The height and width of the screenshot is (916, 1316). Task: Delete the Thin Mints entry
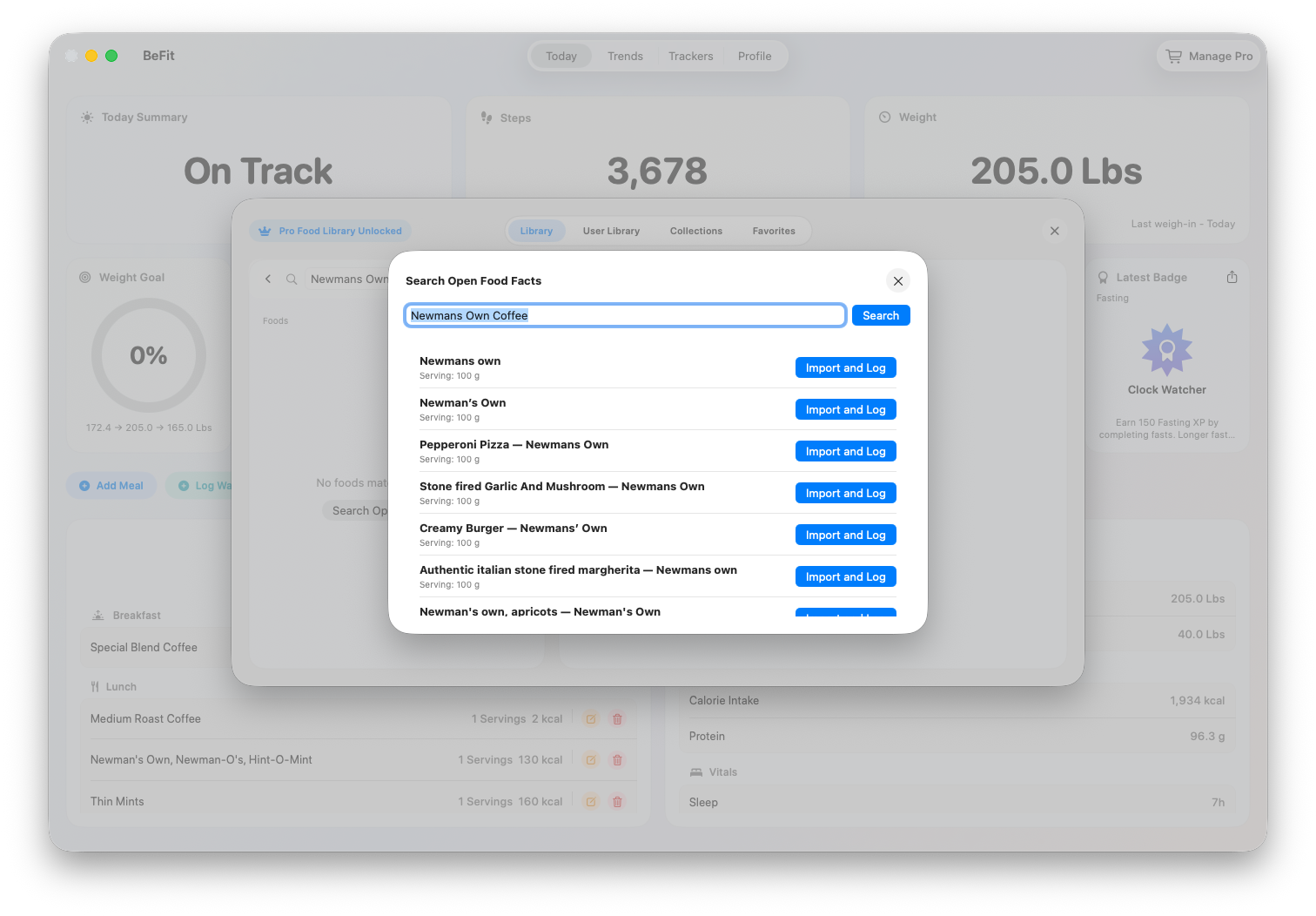(617, 802)
